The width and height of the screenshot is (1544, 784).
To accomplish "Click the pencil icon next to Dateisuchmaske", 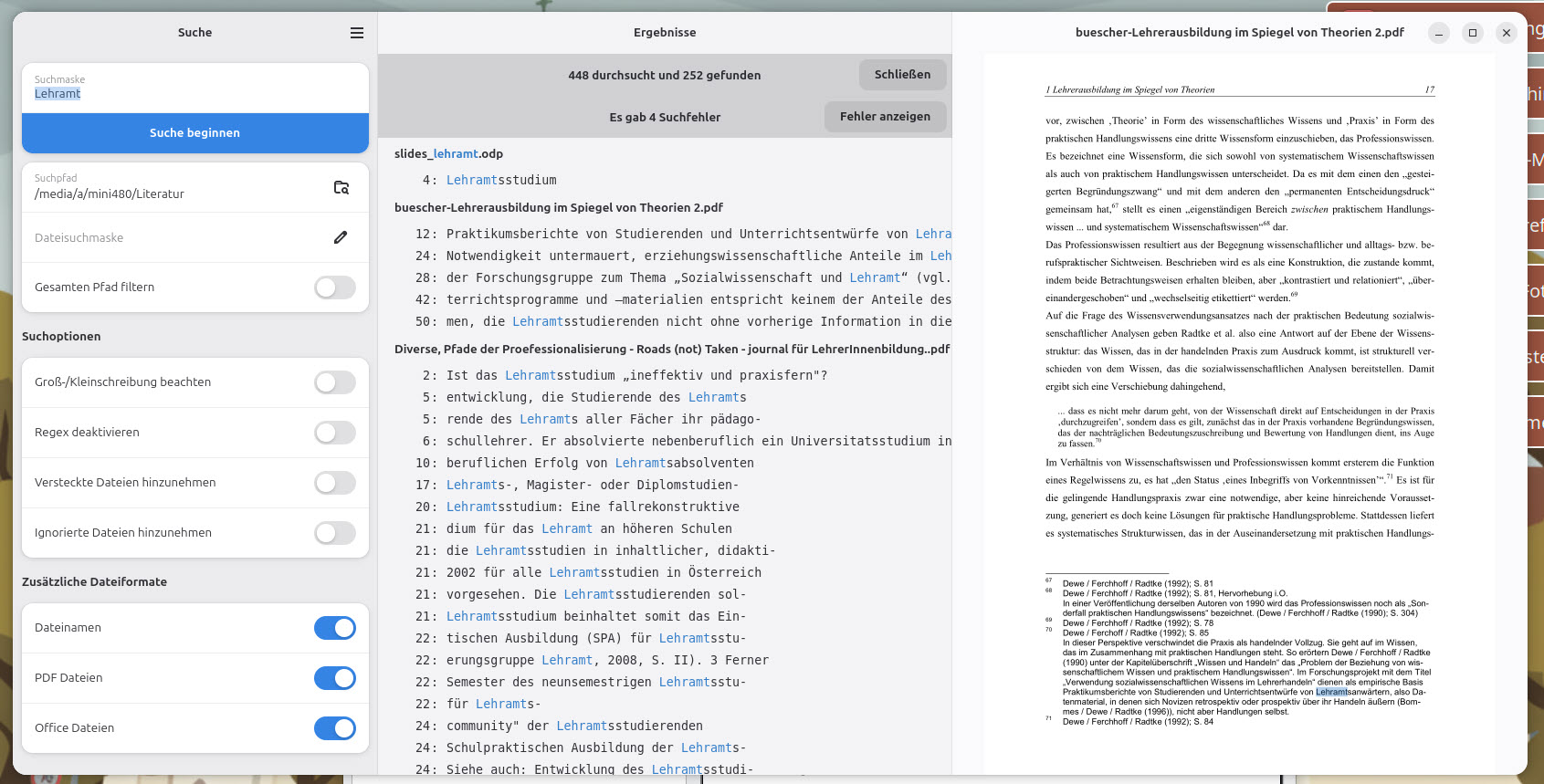I will [x=341, y=237].
